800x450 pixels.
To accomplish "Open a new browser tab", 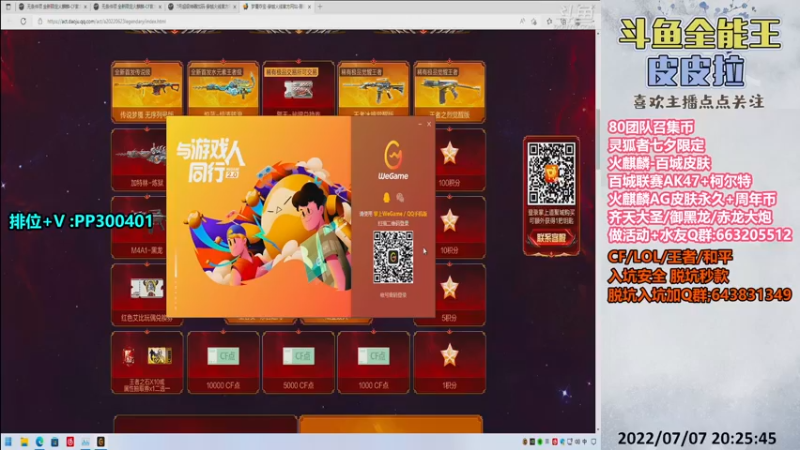I will click(320, 7).
